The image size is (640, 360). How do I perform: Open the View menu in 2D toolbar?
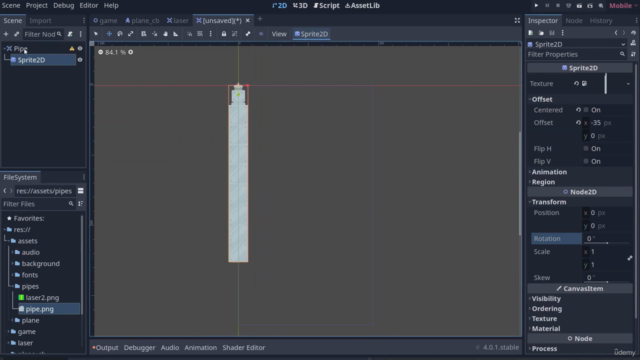click(279, 34)
